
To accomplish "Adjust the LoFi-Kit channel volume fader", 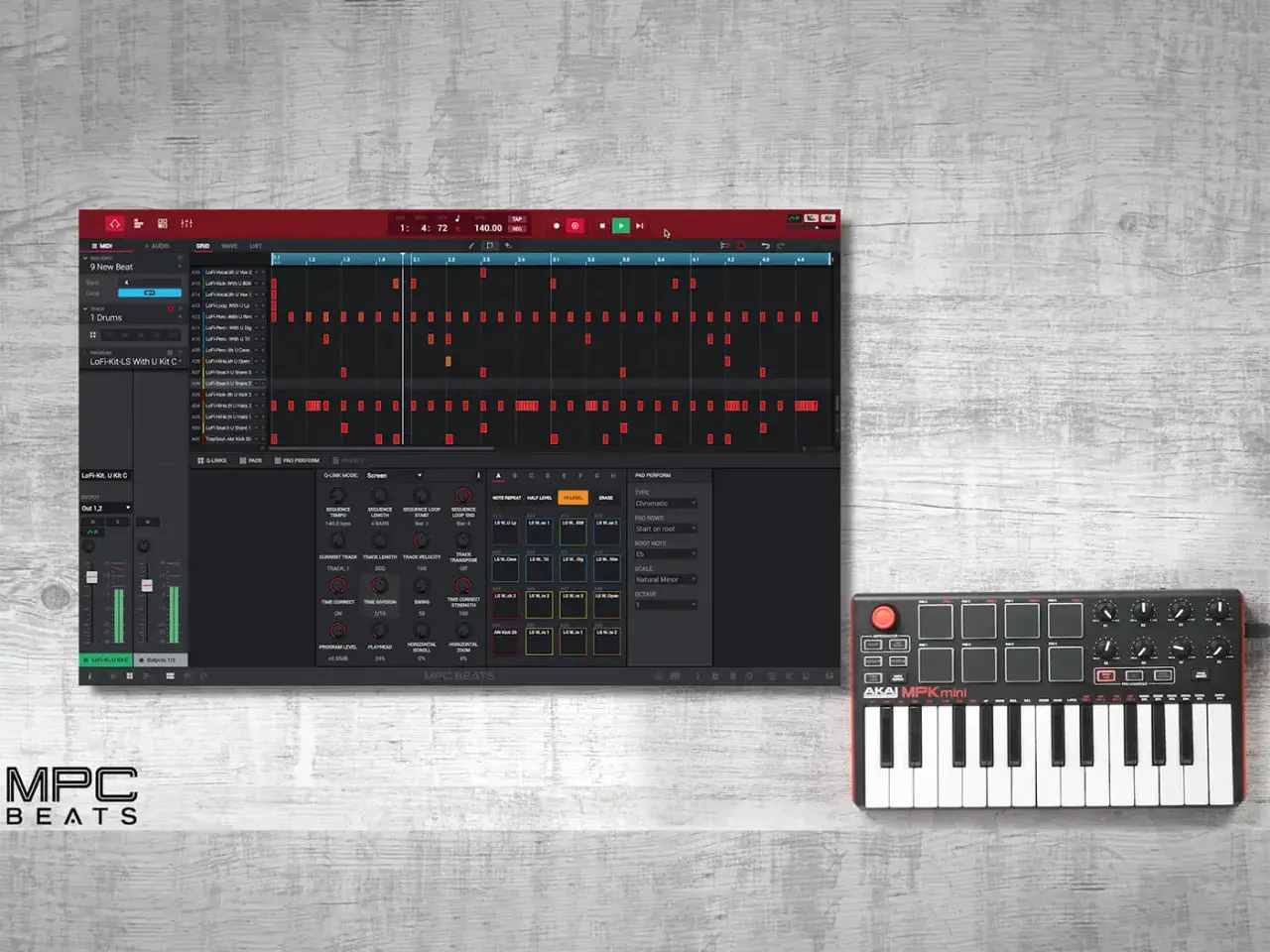I will [x=92, y=577].
